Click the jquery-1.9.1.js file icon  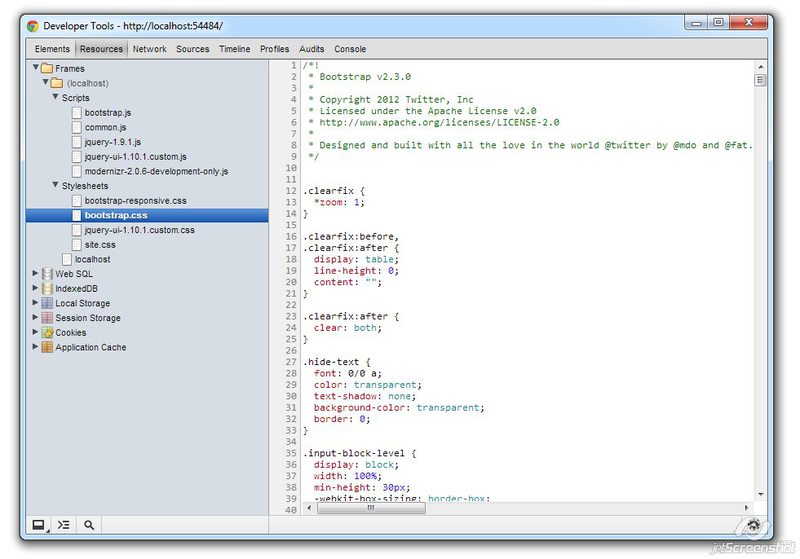[77, 142]
